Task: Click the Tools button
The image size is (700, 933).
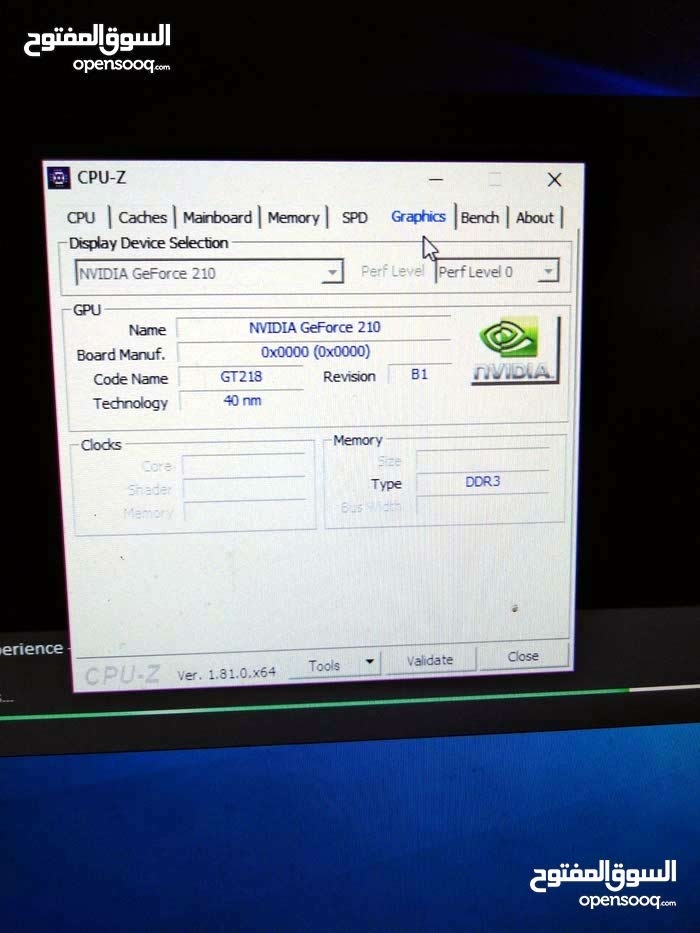Action: coord(324,666)
